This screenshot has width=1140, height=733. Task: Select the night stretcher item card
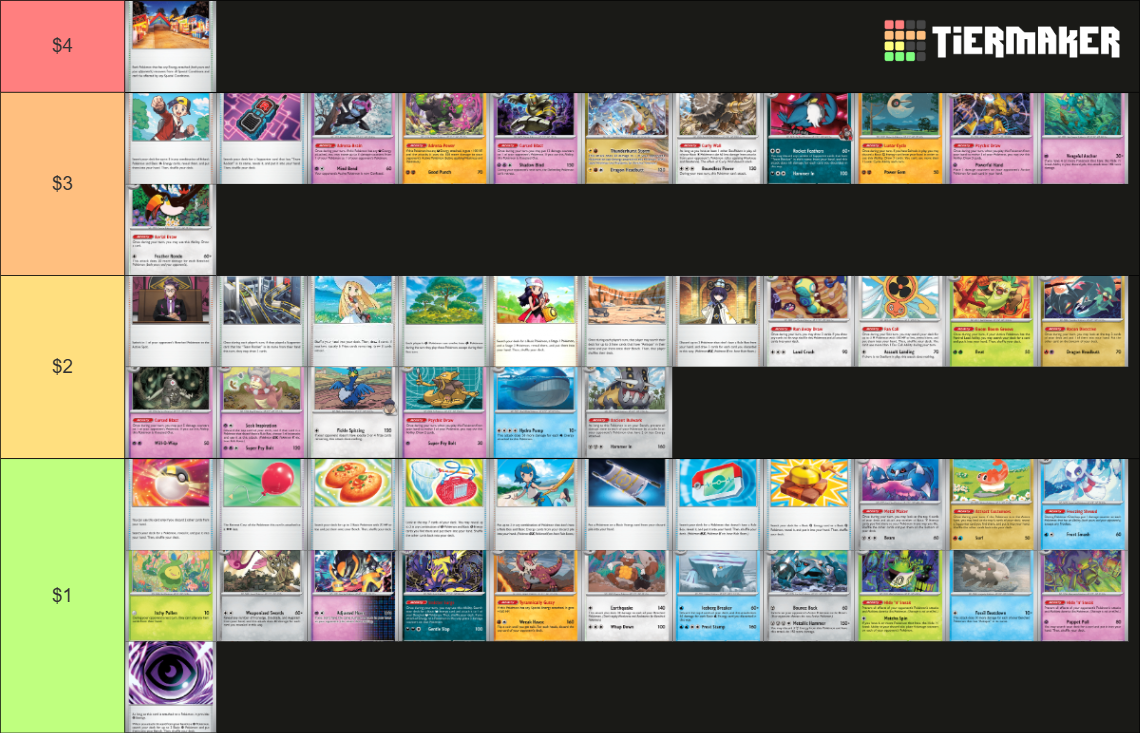tap(627, 505)
